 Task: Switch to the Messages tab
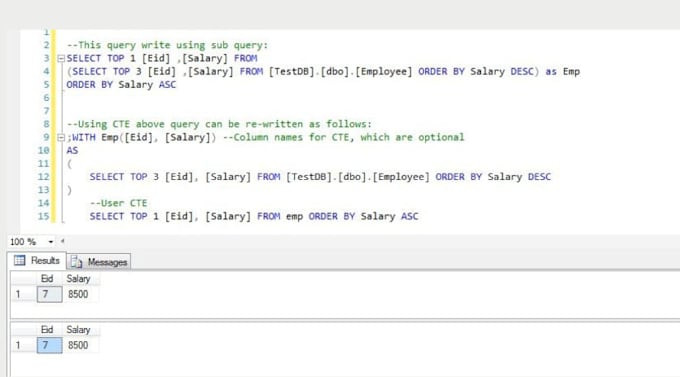click(99, 262)
